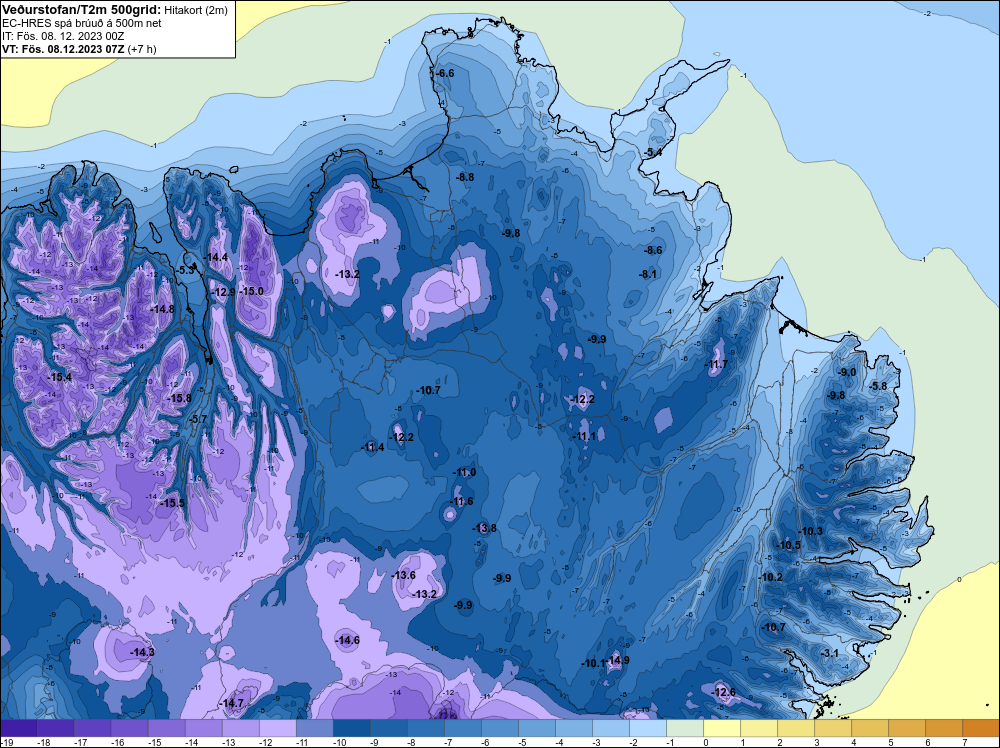Select the -10.2 temperature reading
This screenshot has width=1000, height=748.
pos(771,577)
